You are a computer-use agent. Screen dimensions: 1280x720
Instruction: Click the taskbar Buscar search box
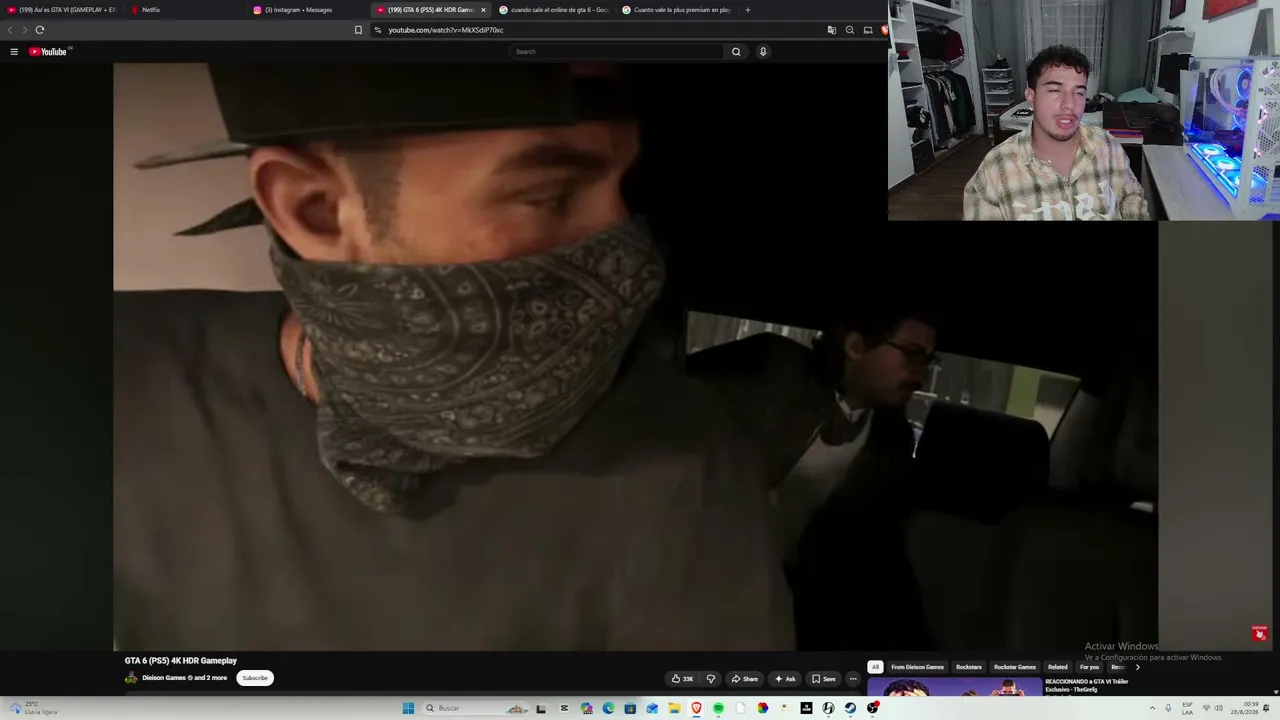(x=476, y=708)
